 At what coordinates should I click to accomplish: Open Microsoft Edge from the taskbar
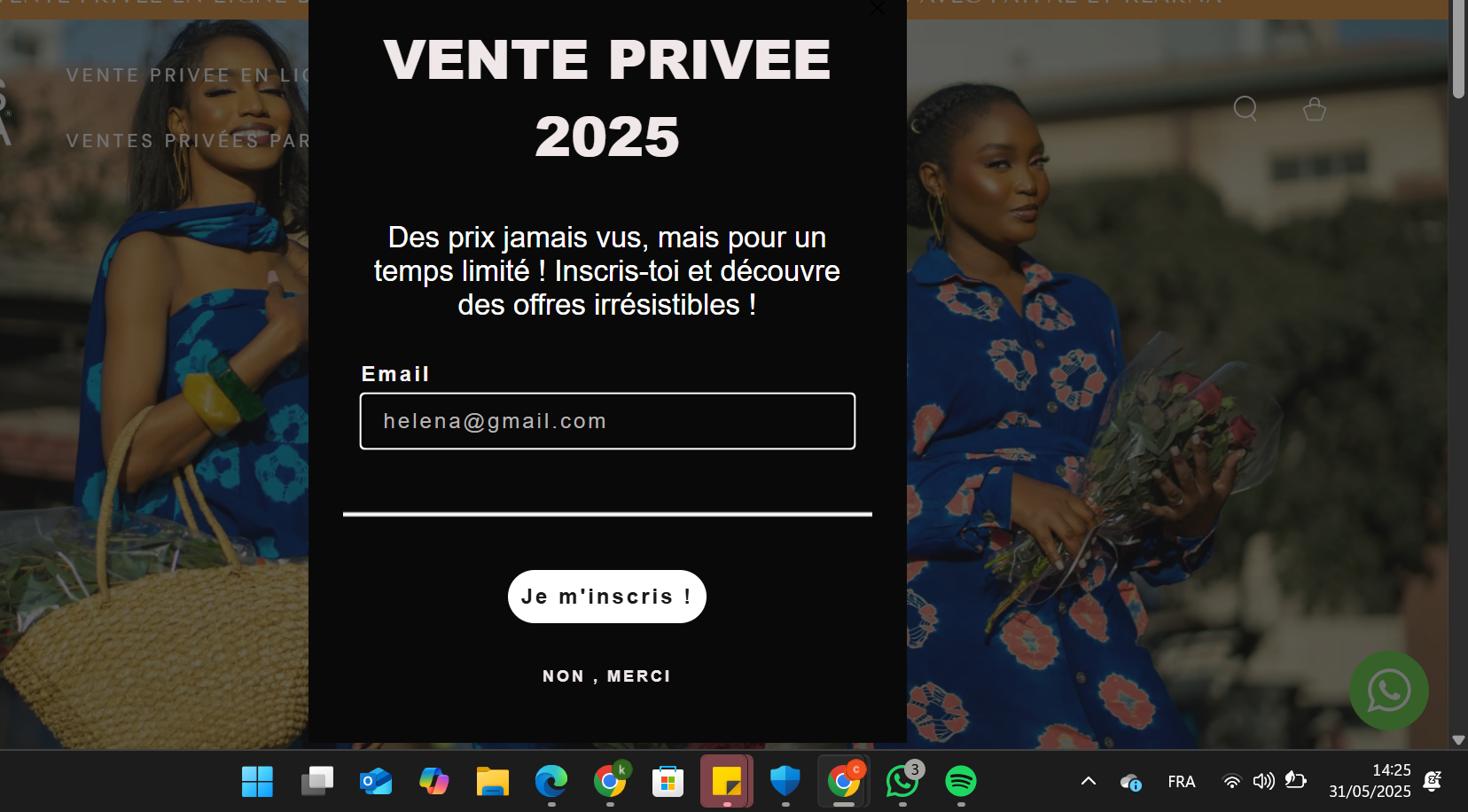[550, 781]
